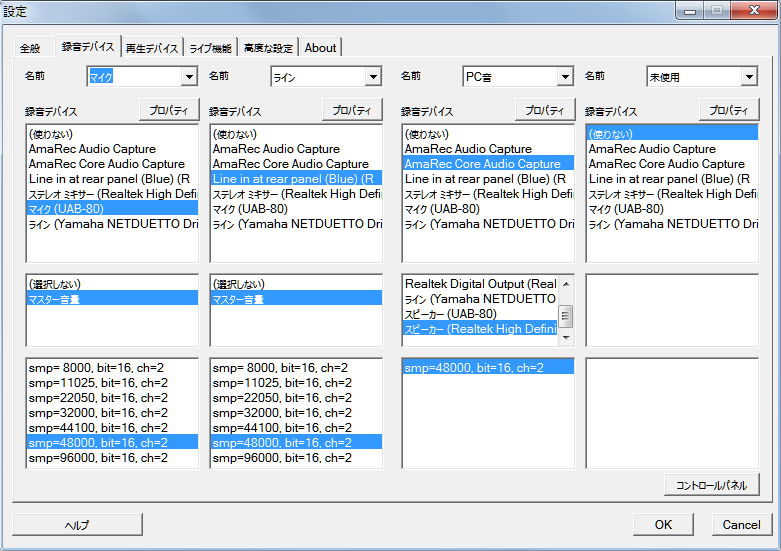781x551 pixels.
Task: Open the コントロールパネル button
Action: tap(711, 485)
